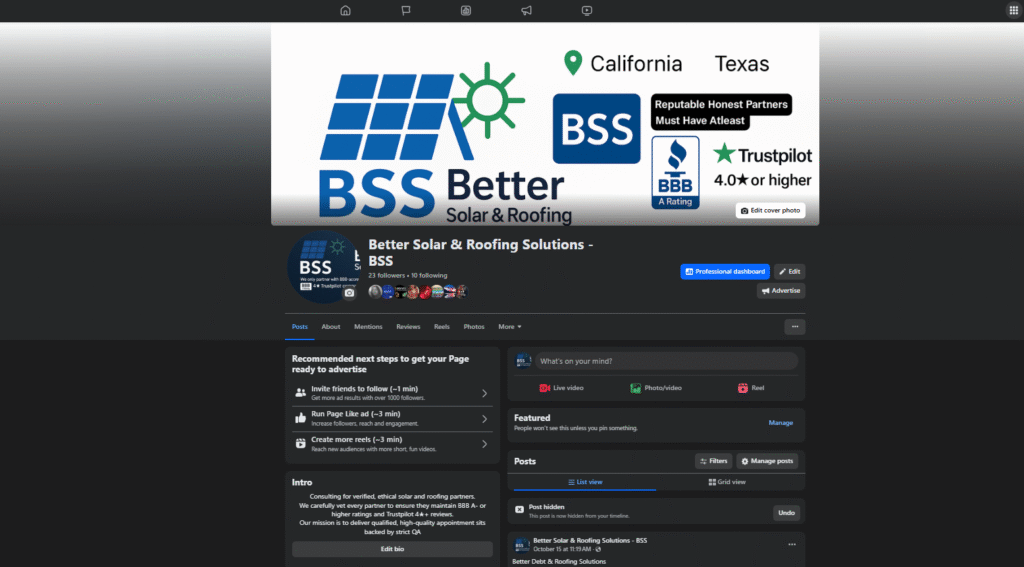Screen dimensions: 1024x567
Task: Add a Photo/video to a post
Action: click(x=656, y=388)
